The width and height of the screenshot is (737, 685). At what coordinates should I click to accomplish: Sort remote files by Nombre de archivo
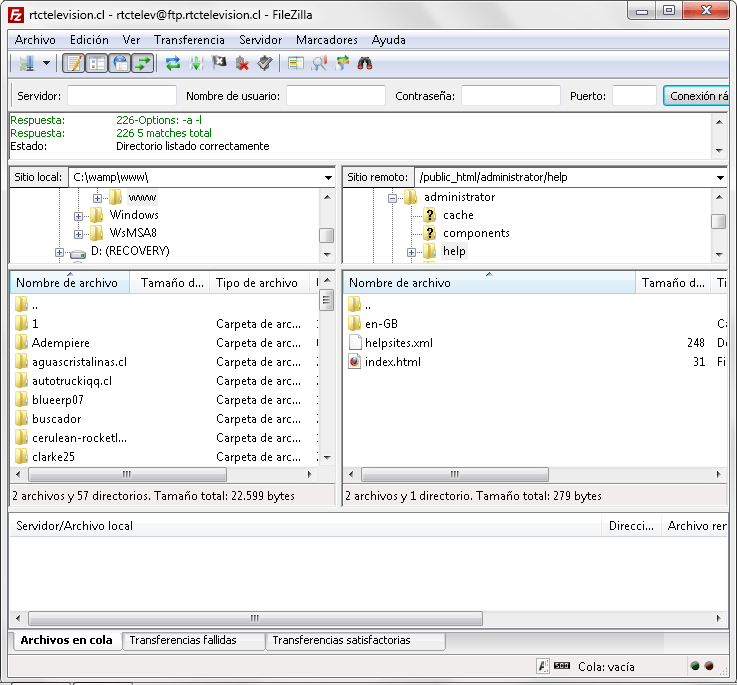pyautogui.click(x=489, y=283)
